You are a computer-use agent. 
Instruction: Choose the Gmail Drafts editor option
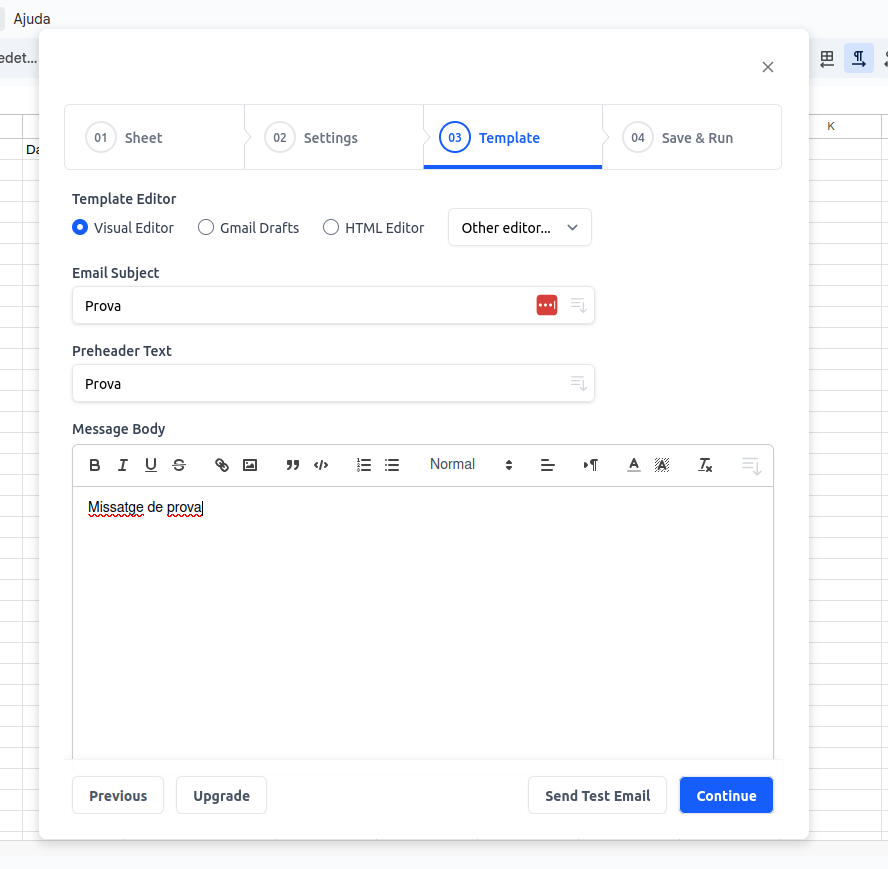(x=206, y=227)
